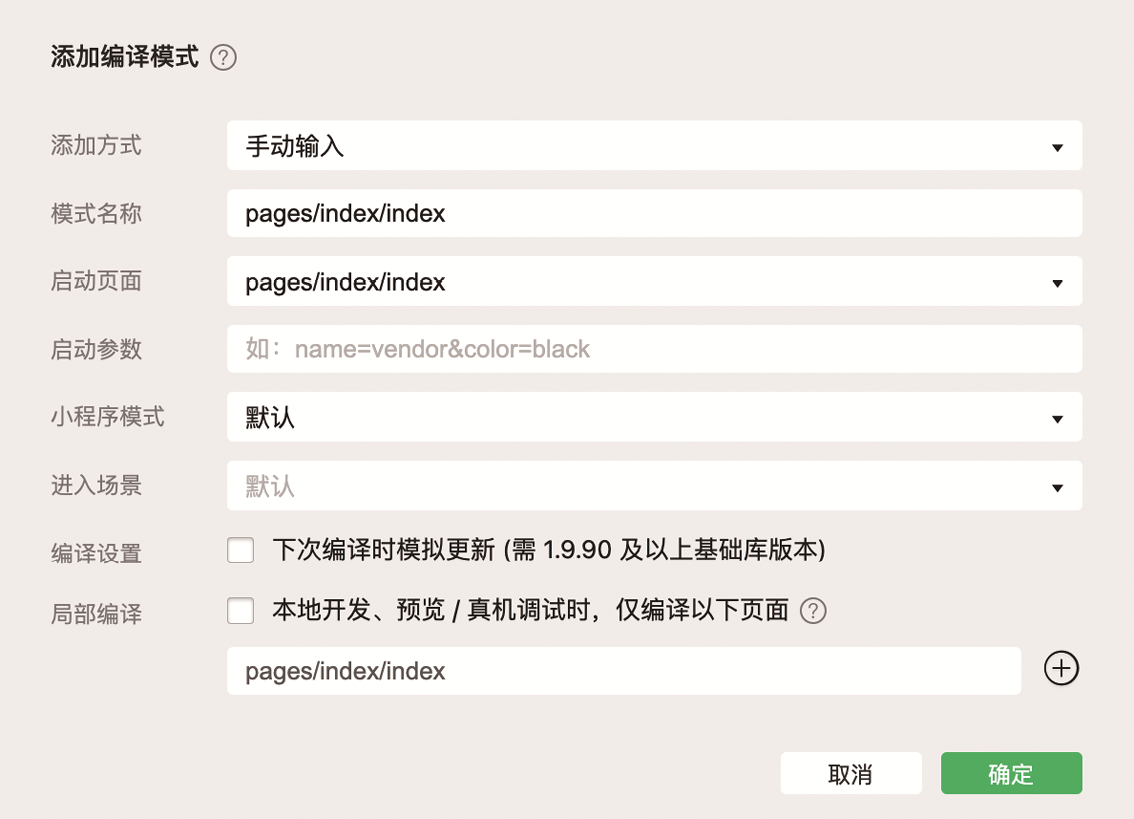This screenshot has height=819, width=1134.
Task: Enable 下次编译时模拟更新 checkbox
Action: click(x=240, y=550)
